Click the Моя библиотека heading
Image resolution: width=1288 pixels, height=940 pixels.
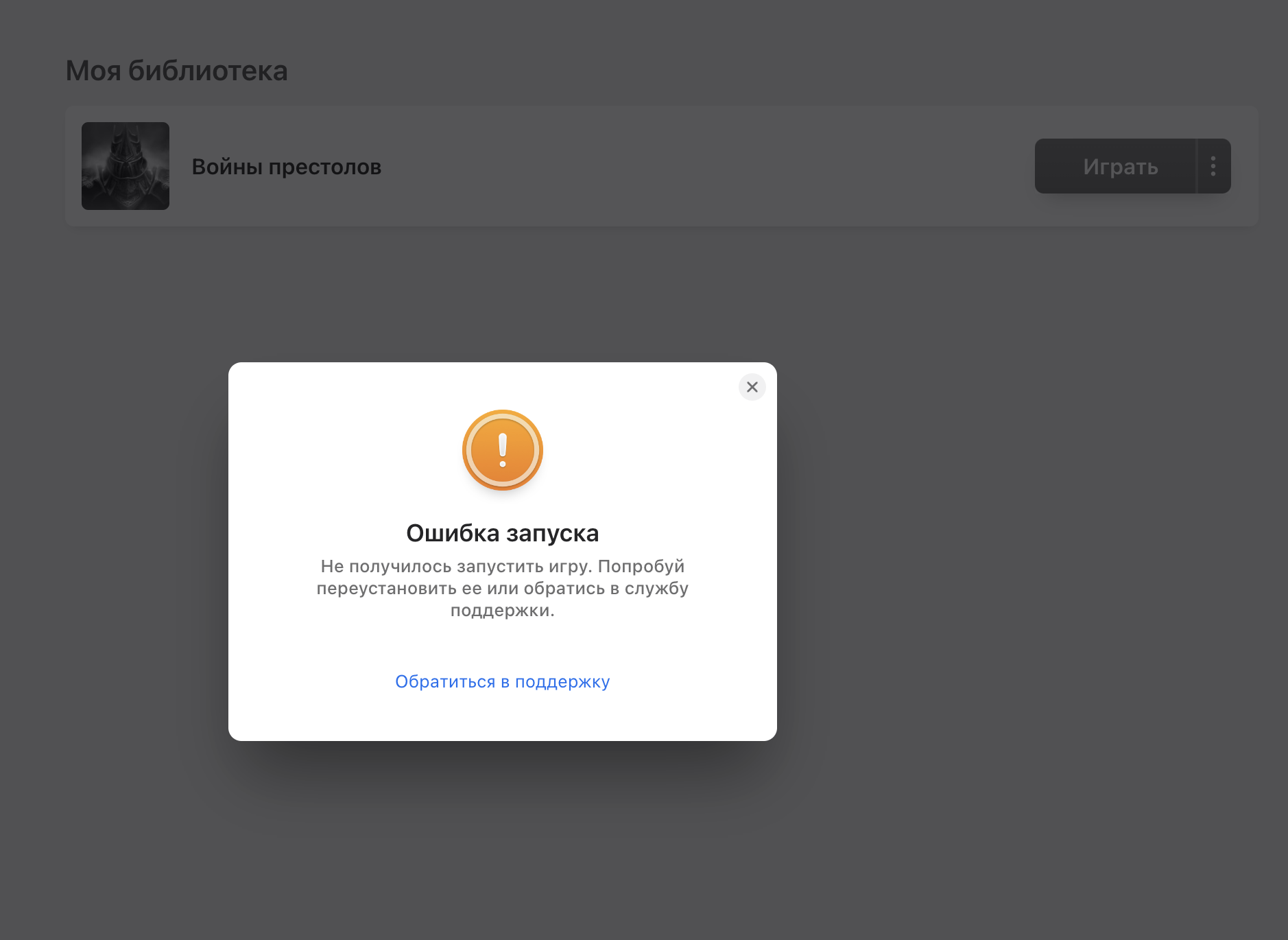pyautogui.click(x=177, y=71)
